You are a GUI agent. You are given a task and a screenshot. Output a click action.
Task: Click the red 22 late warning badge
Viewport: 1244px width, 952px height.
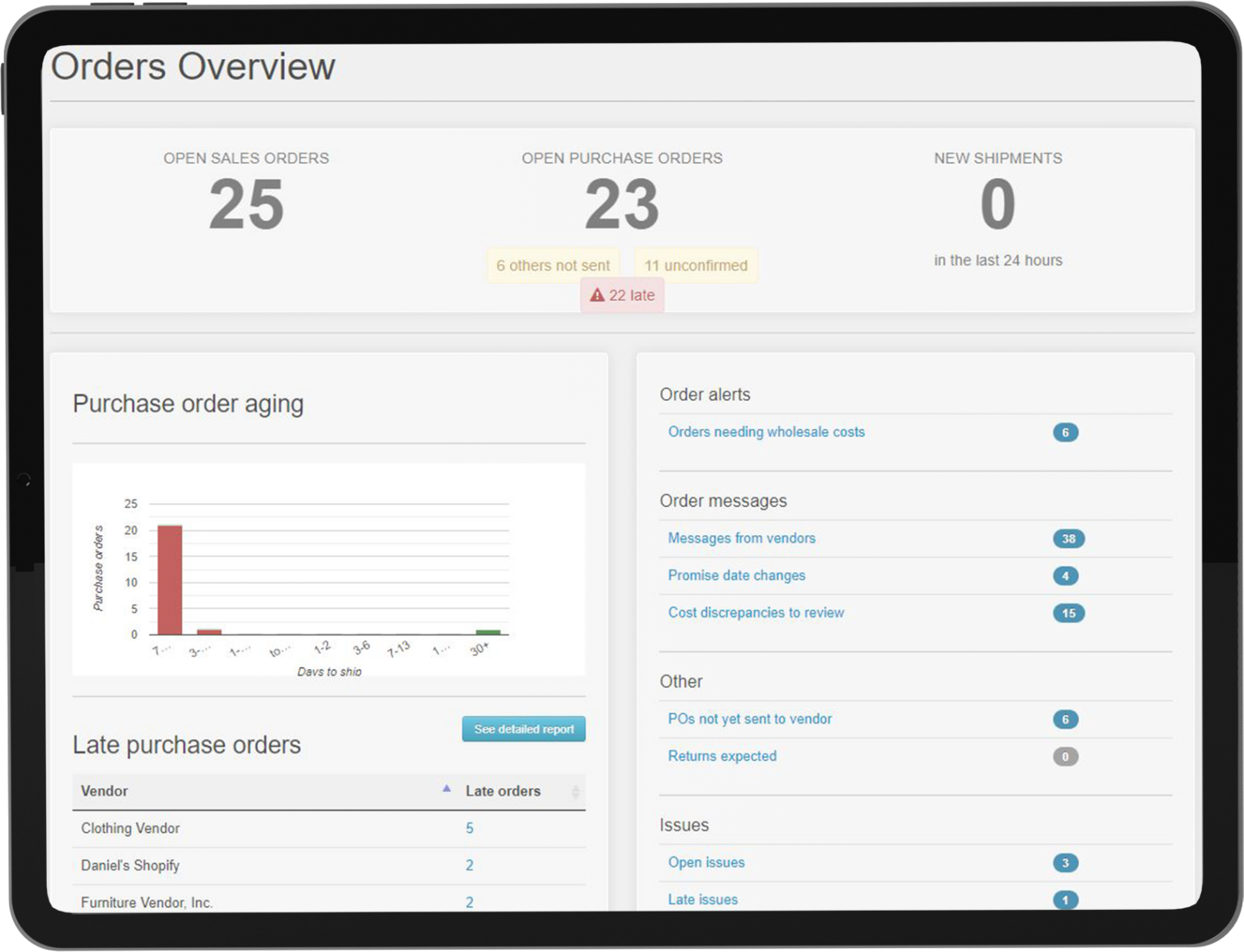click(x=622, y=295)
